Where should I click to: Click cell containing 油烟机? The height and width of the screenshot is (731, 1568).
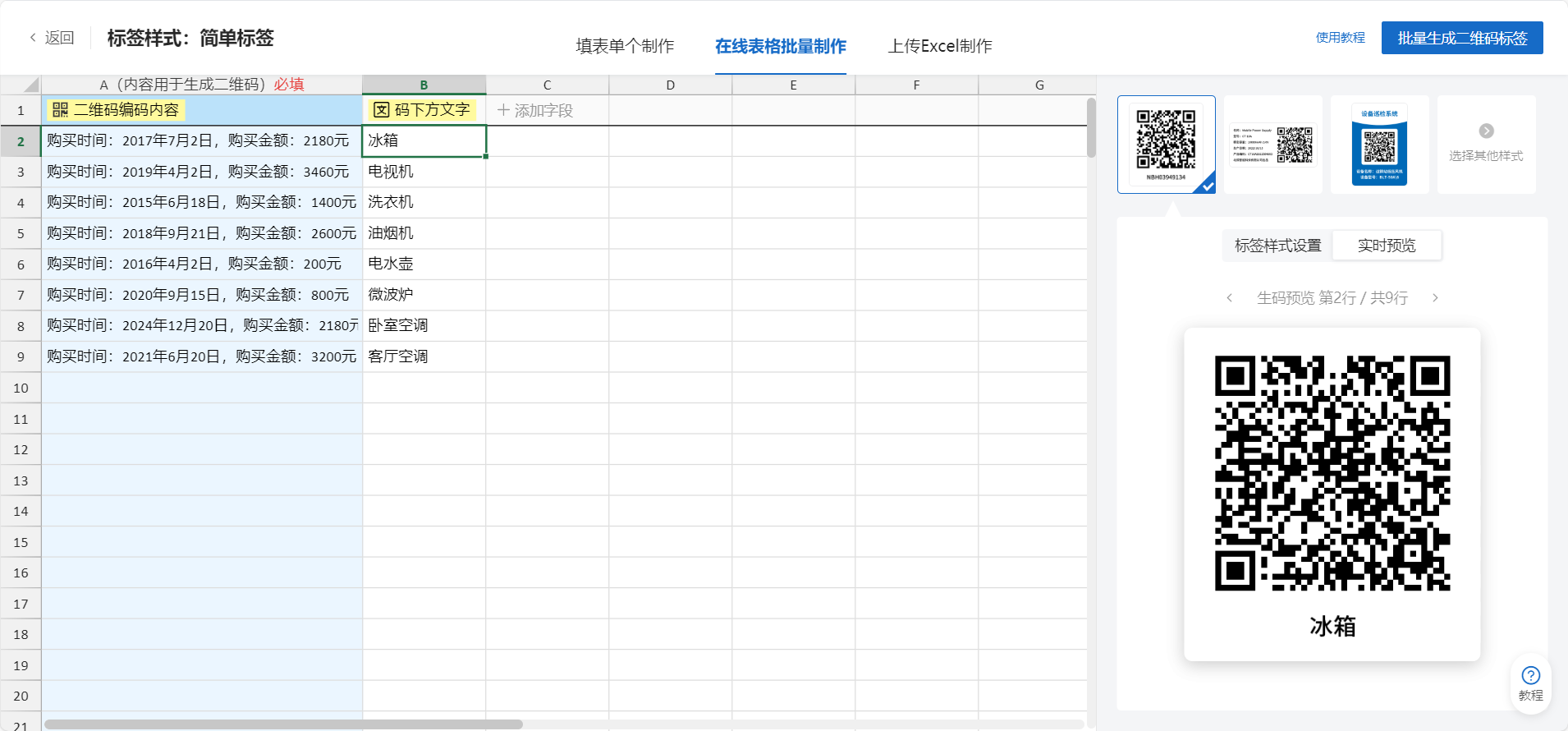pyautogui.click(x=424, y=233)
